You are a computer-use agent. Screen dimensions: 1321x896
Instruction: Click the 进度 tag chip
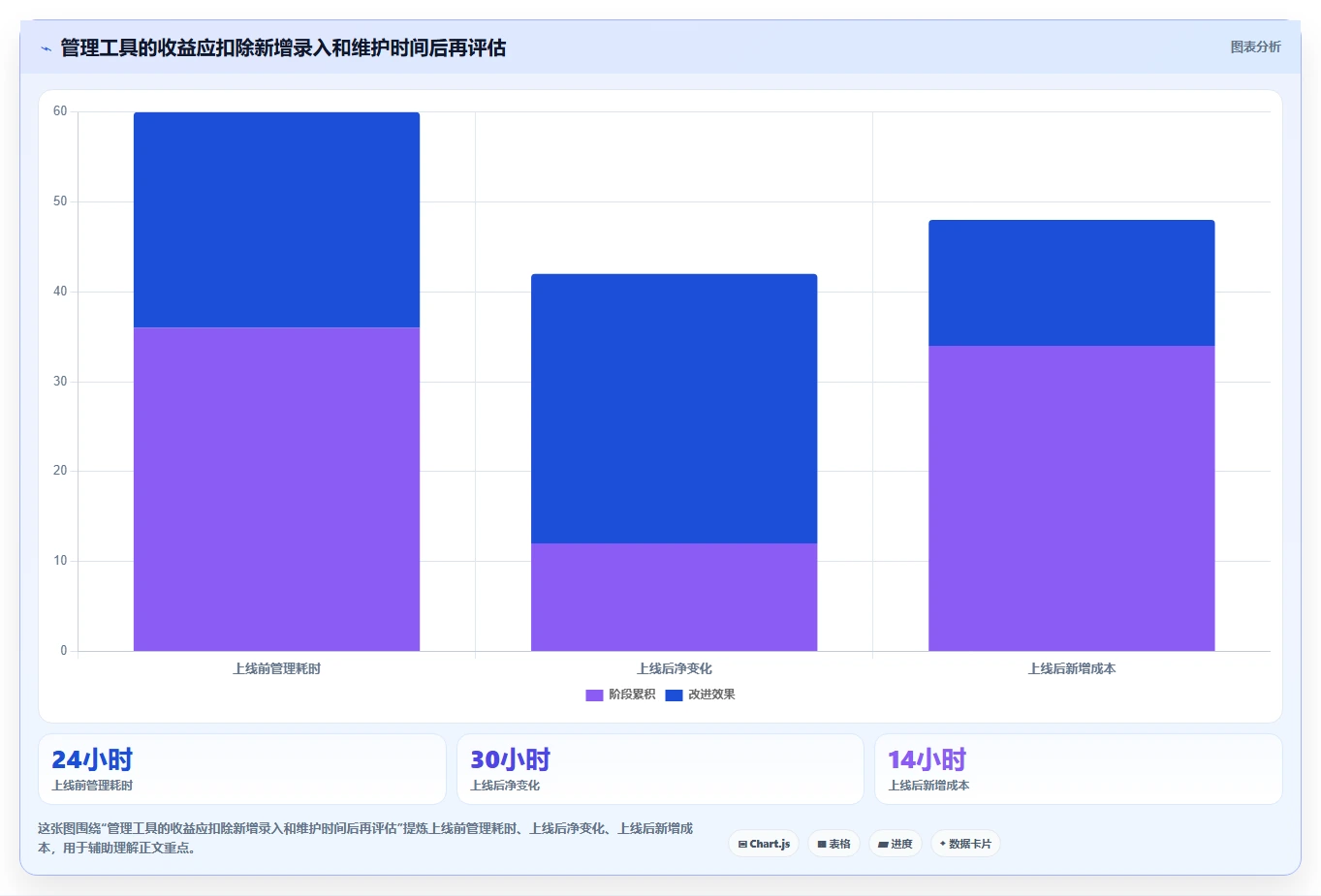pyautogui.click(x=896, y=844)
